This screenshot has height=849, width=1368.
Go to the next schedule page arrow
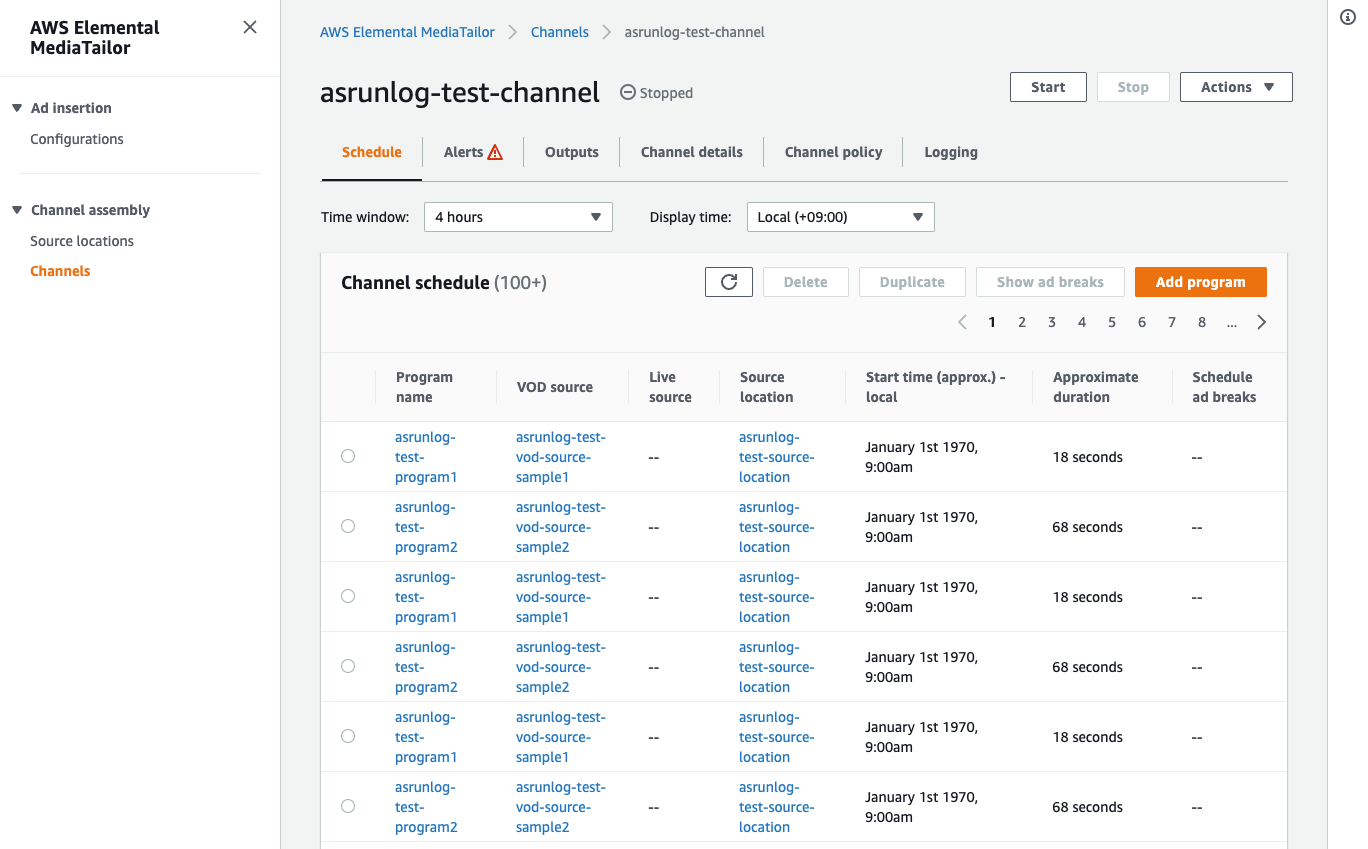[1262, 322]
